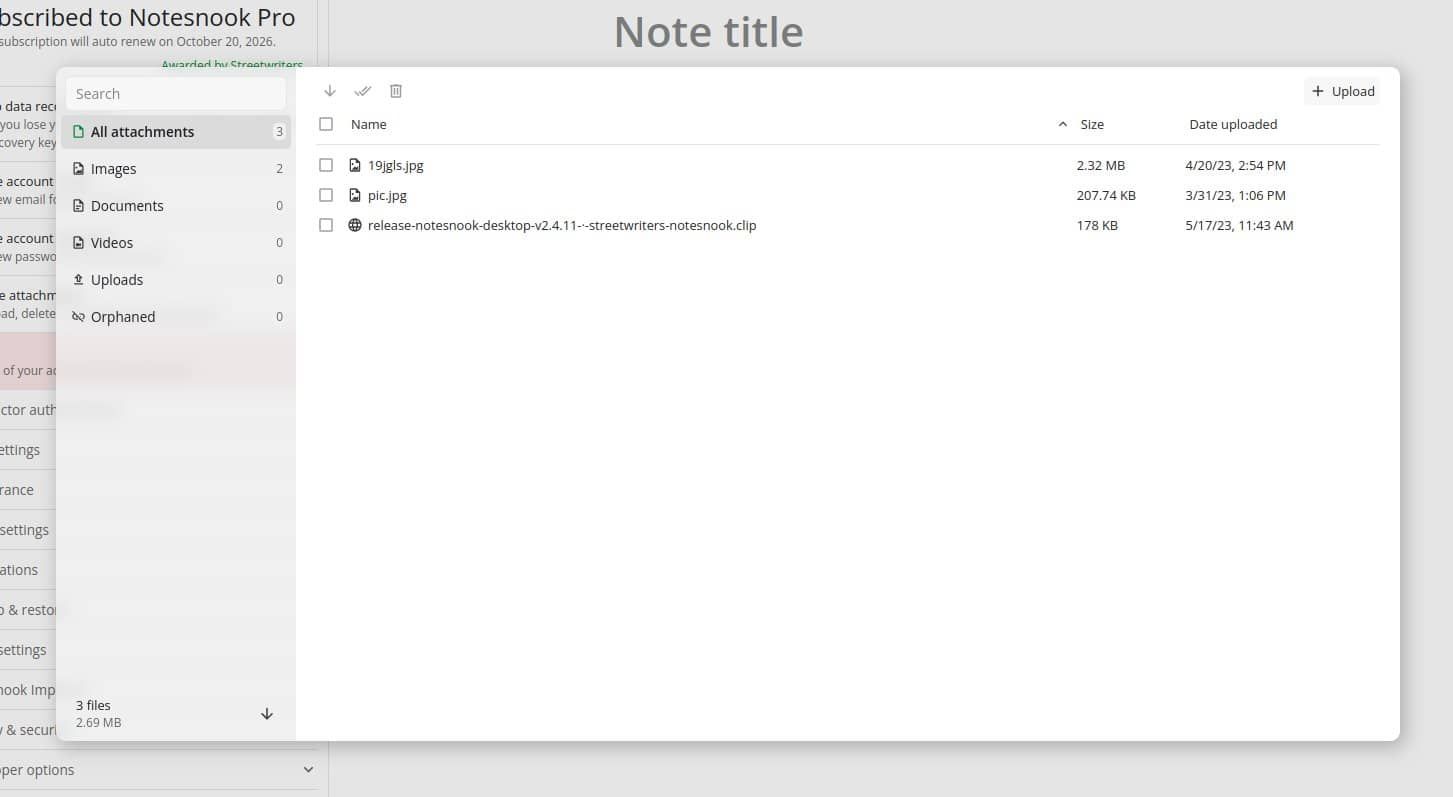Select the Images filter icon in sidebar
Viewport: 1453px width, 797px height.
click(x=80, y=168)
